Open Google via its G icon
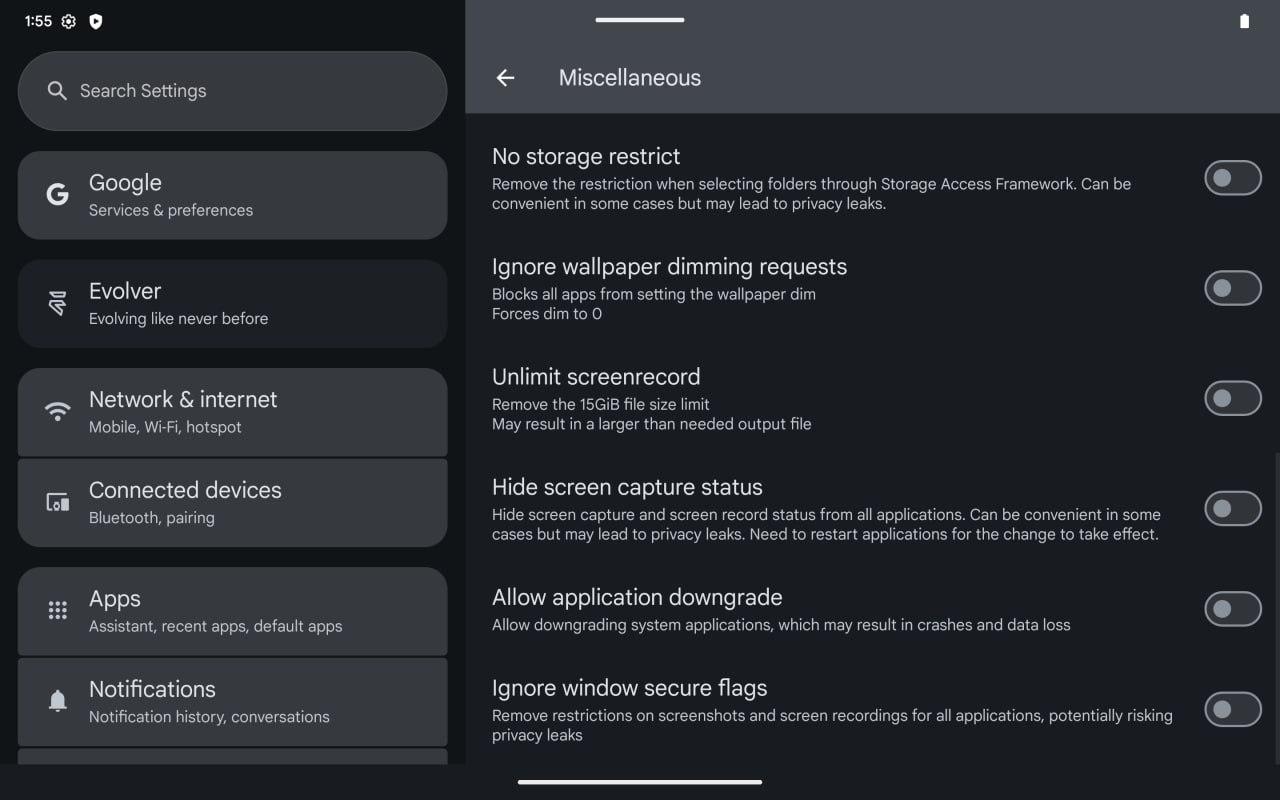Screen dimensions: 1280x800 (x=58, y=194)
